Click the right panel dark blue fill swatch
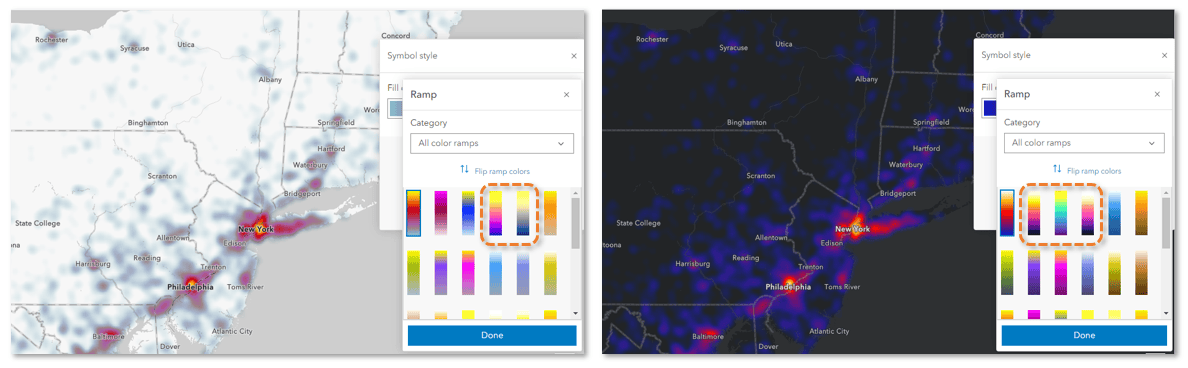Image resolution: width=1188 pixels, height=368 pixels. pyautogui.click(x=989, y=109)
